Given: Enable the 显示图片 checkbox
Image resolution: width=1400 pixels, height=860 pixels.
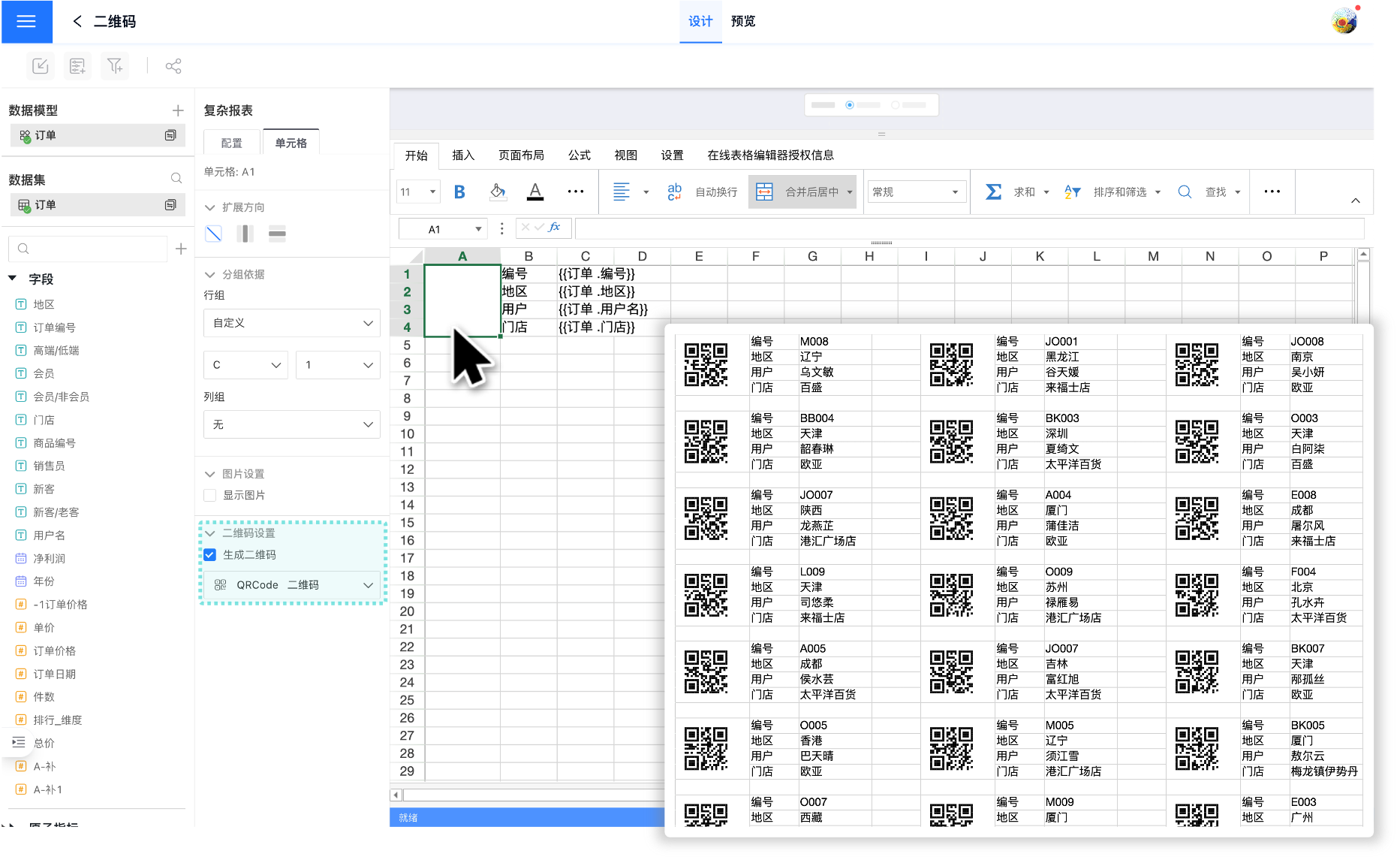Looking at the screenshot, I should [210, 495].
